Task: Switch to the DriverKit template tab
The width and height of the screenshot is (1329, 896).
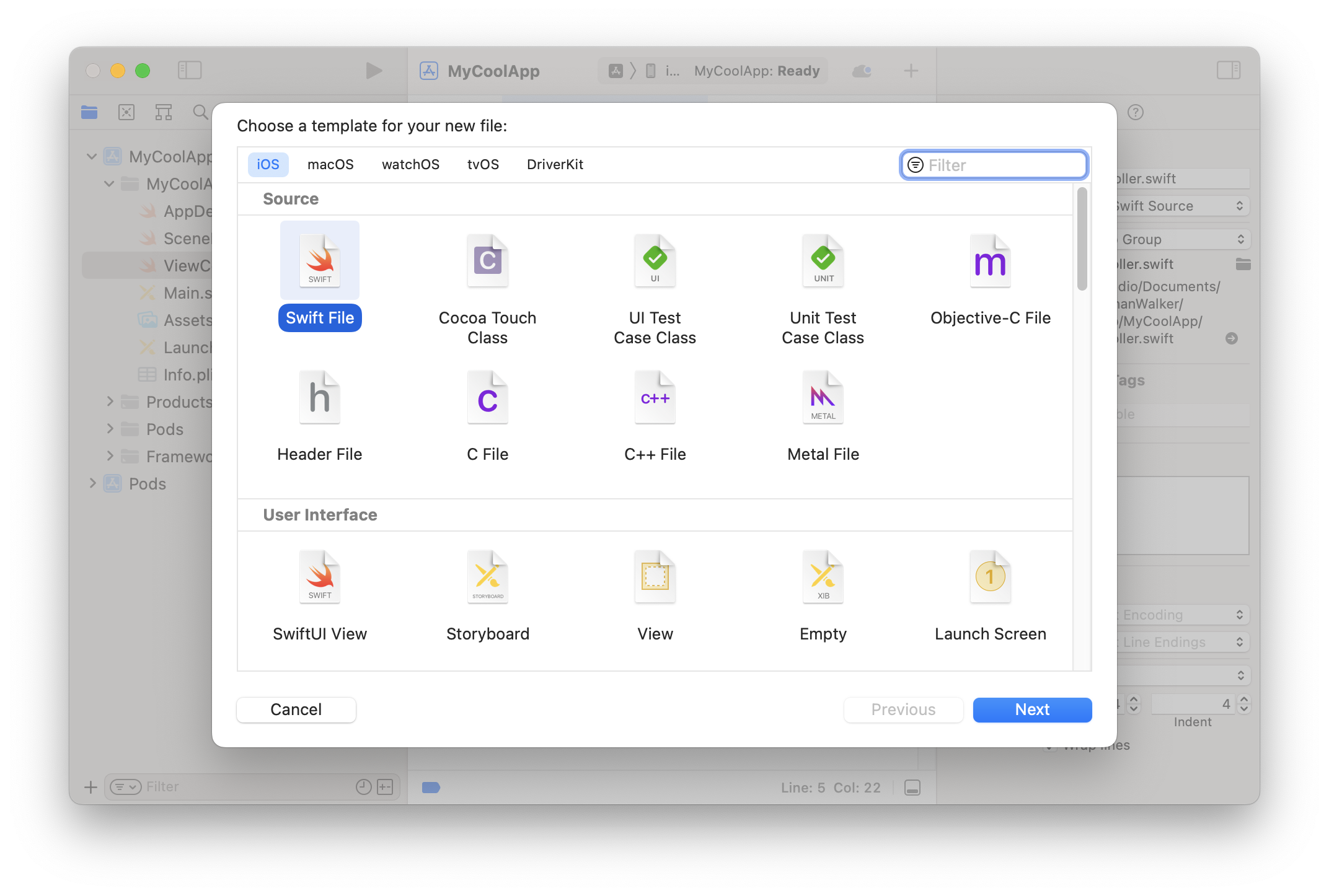Action: coord(555,164)
